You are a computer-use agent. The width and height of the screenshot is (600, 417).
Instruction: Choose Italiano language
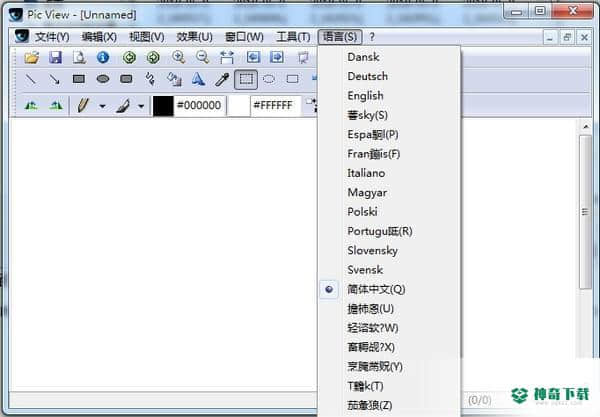pos(389,173)
